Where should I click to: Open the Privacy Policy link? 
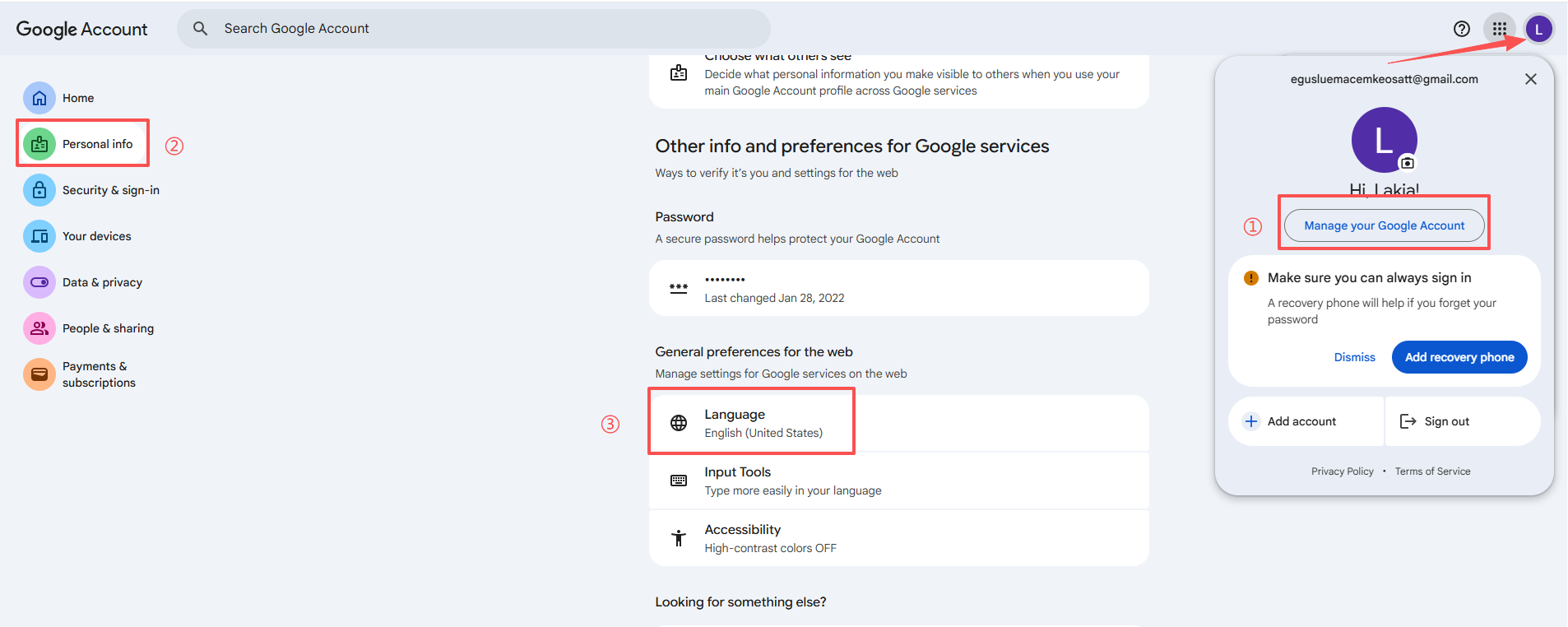[1343, 471]
